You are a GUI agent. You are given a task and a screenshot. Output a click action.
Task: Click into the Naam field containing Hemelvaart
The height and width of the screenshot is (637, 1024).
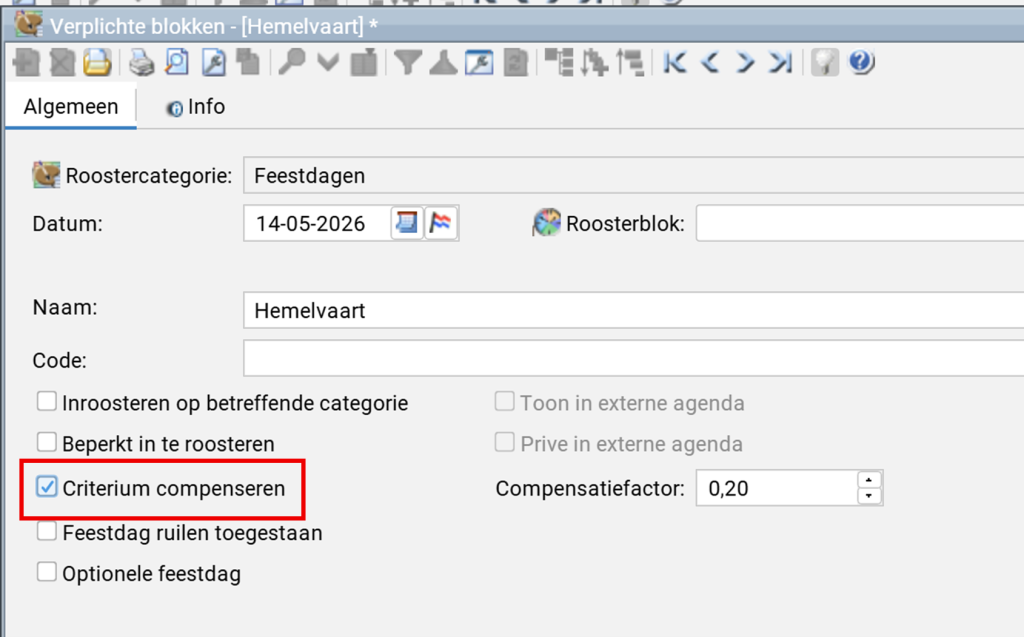[630, 310]
